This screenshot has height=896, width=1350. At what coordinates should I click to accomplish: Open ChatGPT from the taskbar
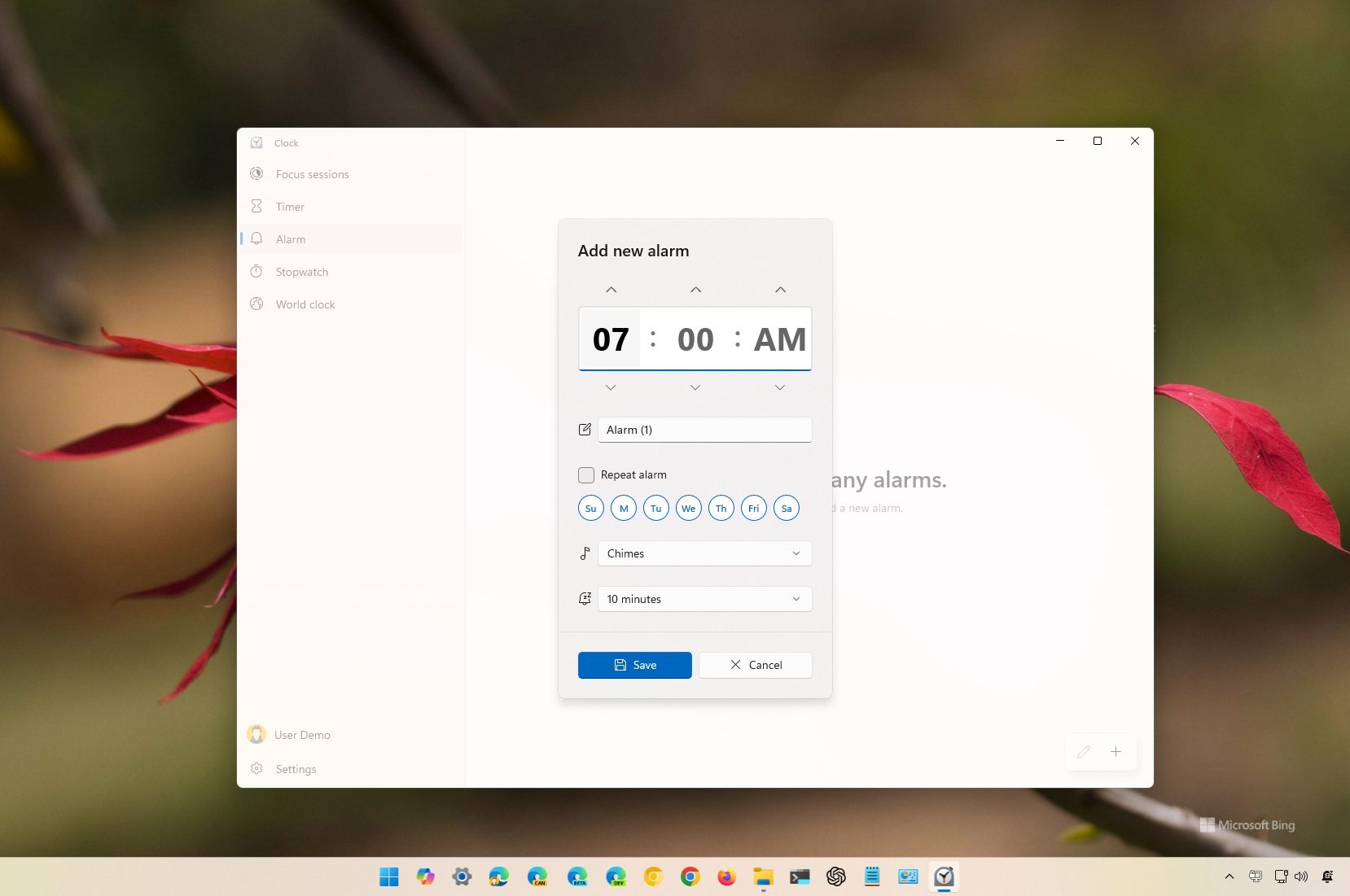click(836, 876)
